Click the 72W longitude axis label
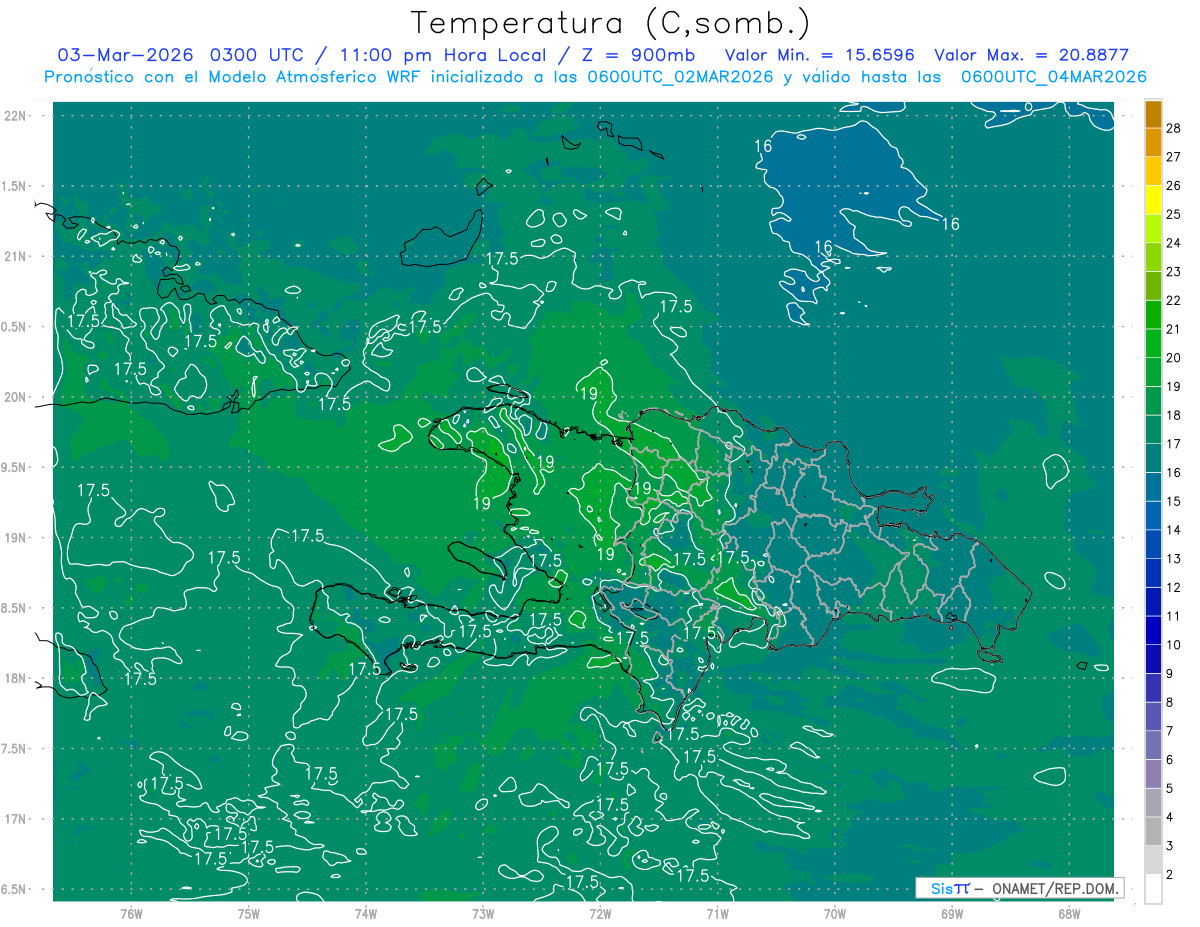The width and height of the screenshot is (1200, 927). click(600, 913)
